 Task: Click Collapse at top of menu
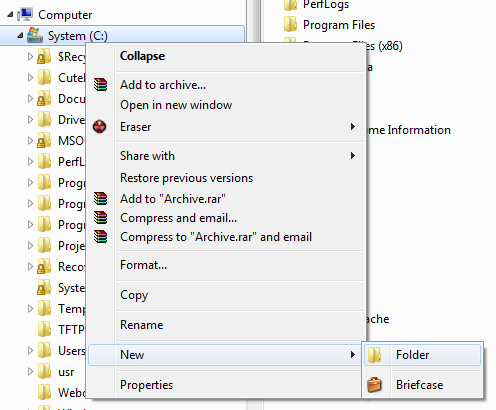[142, 56]
